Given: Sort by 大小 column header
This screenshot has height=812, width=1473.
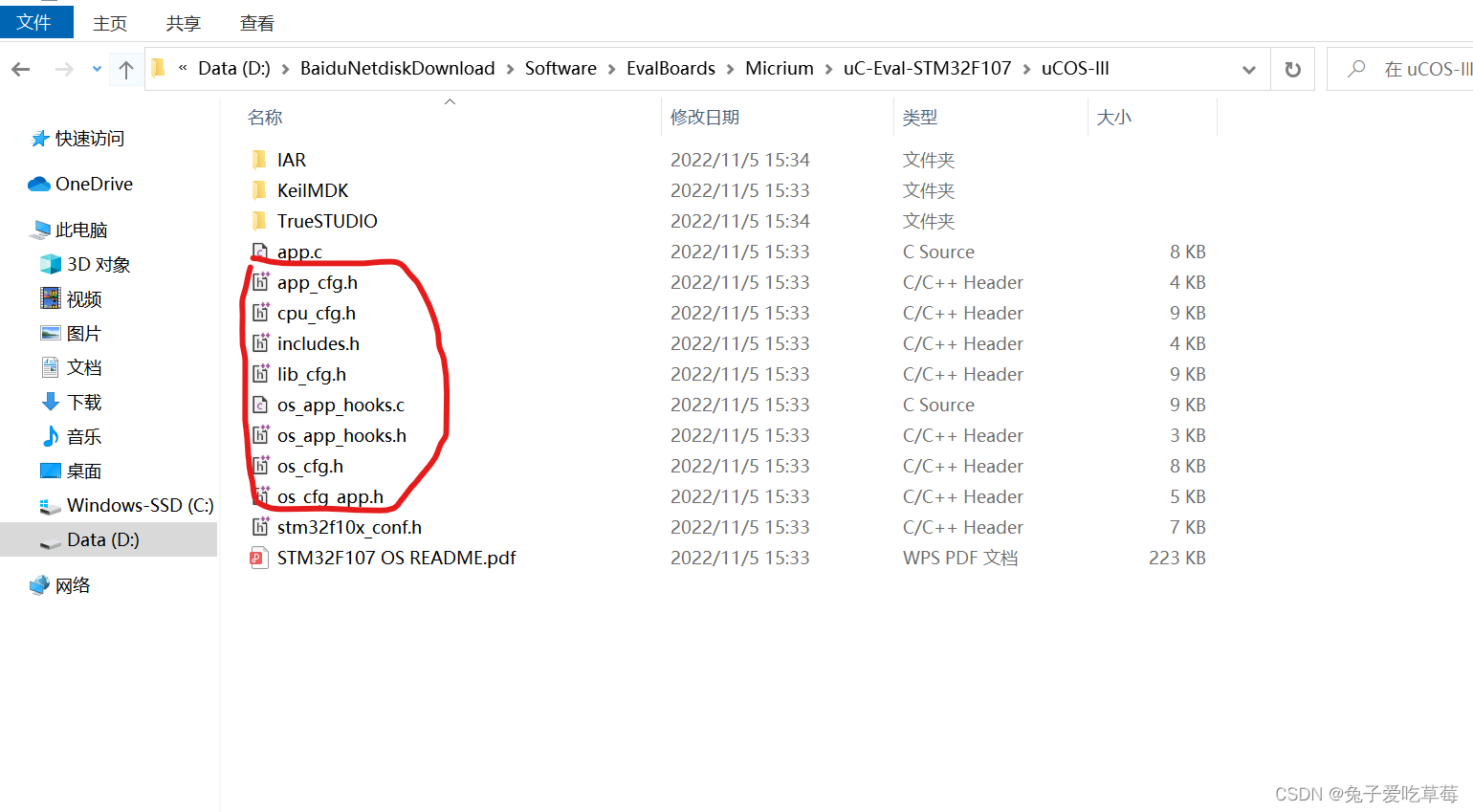Looking at the screenshot, I should [1114, 117].
